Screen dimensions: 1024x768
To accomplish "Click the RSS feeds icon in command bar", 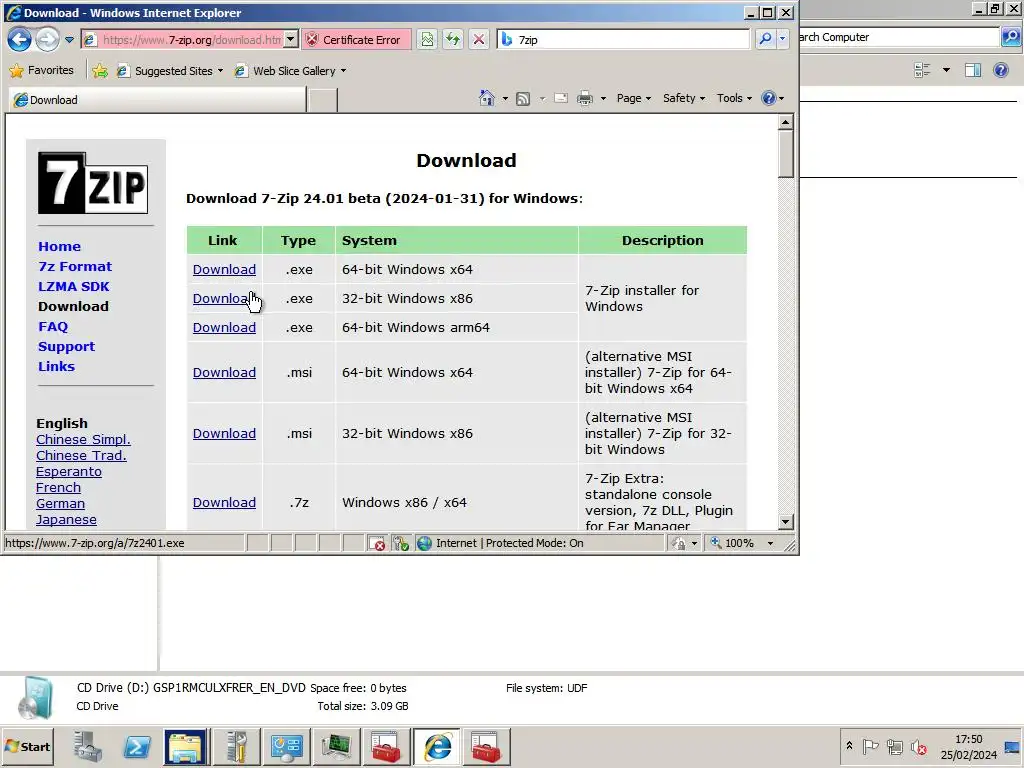I will point(523,99).
